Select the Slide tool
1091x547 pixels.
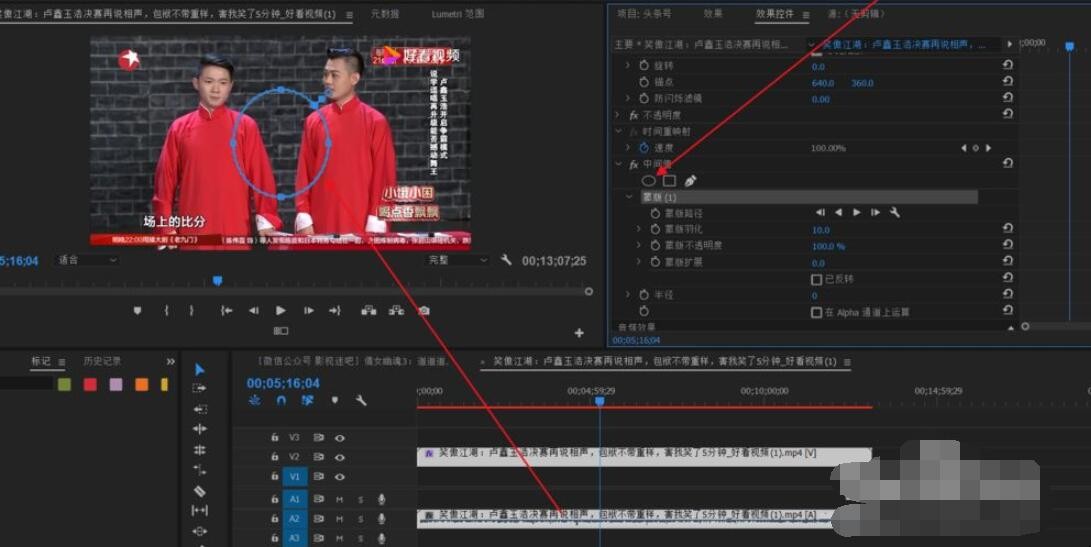[200, 532]
